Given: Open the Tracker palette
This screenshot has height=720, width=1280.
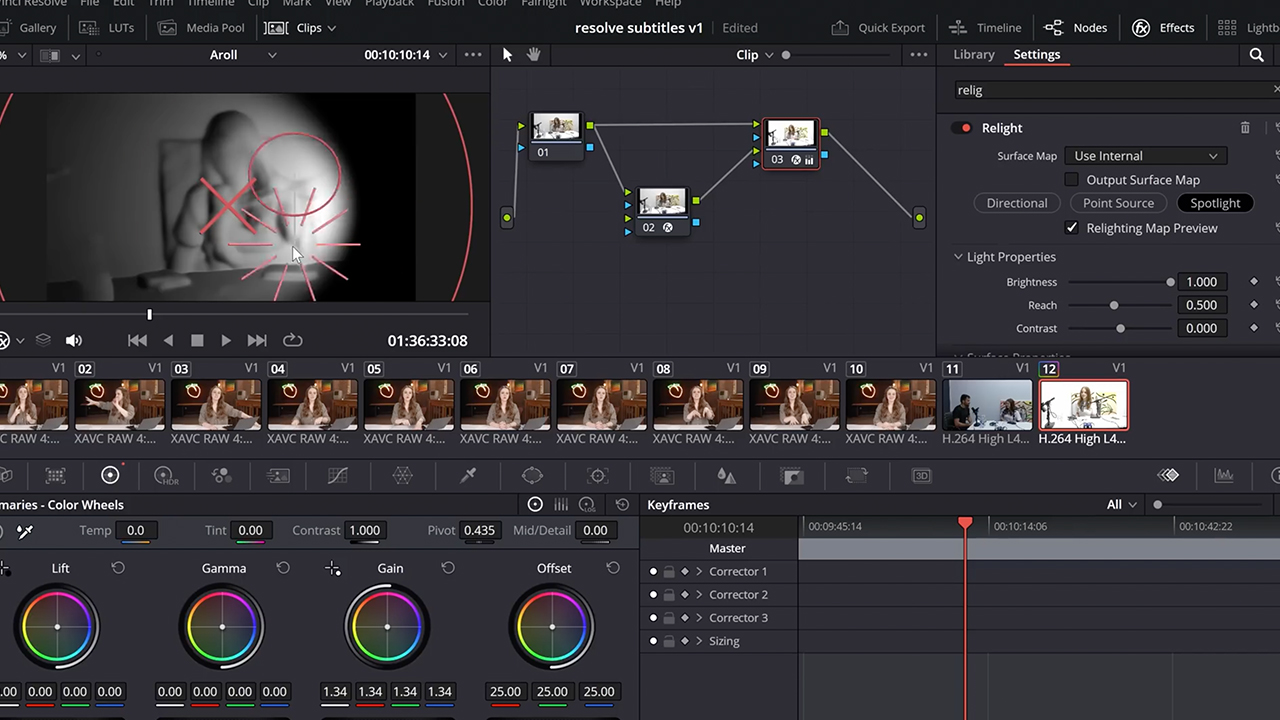Looking at the screenshot, I should pos(598,476).
